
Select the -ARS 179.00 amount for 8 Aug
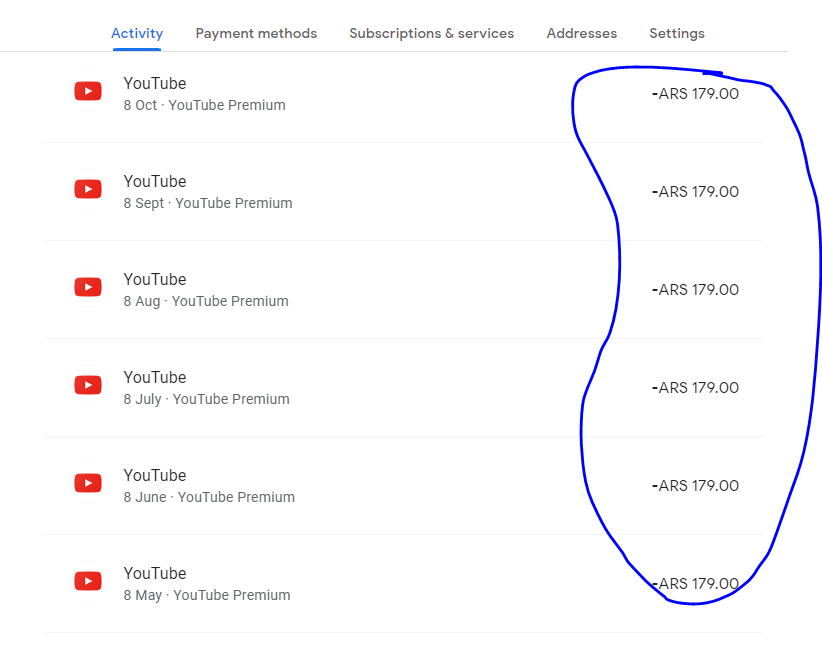[x=695, y=290]
